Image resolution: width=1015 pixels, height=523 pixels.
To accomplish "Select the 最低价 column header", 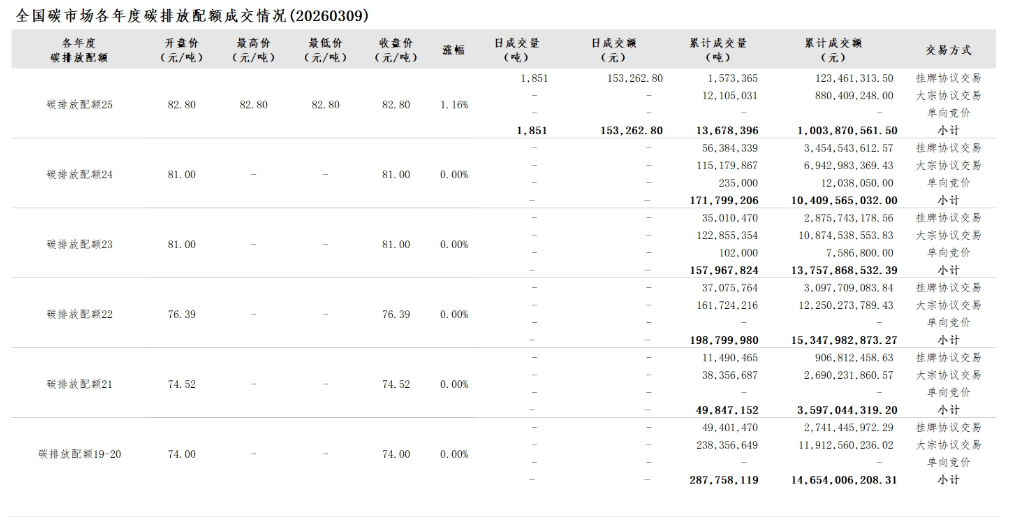I will (x=326, y=50).
